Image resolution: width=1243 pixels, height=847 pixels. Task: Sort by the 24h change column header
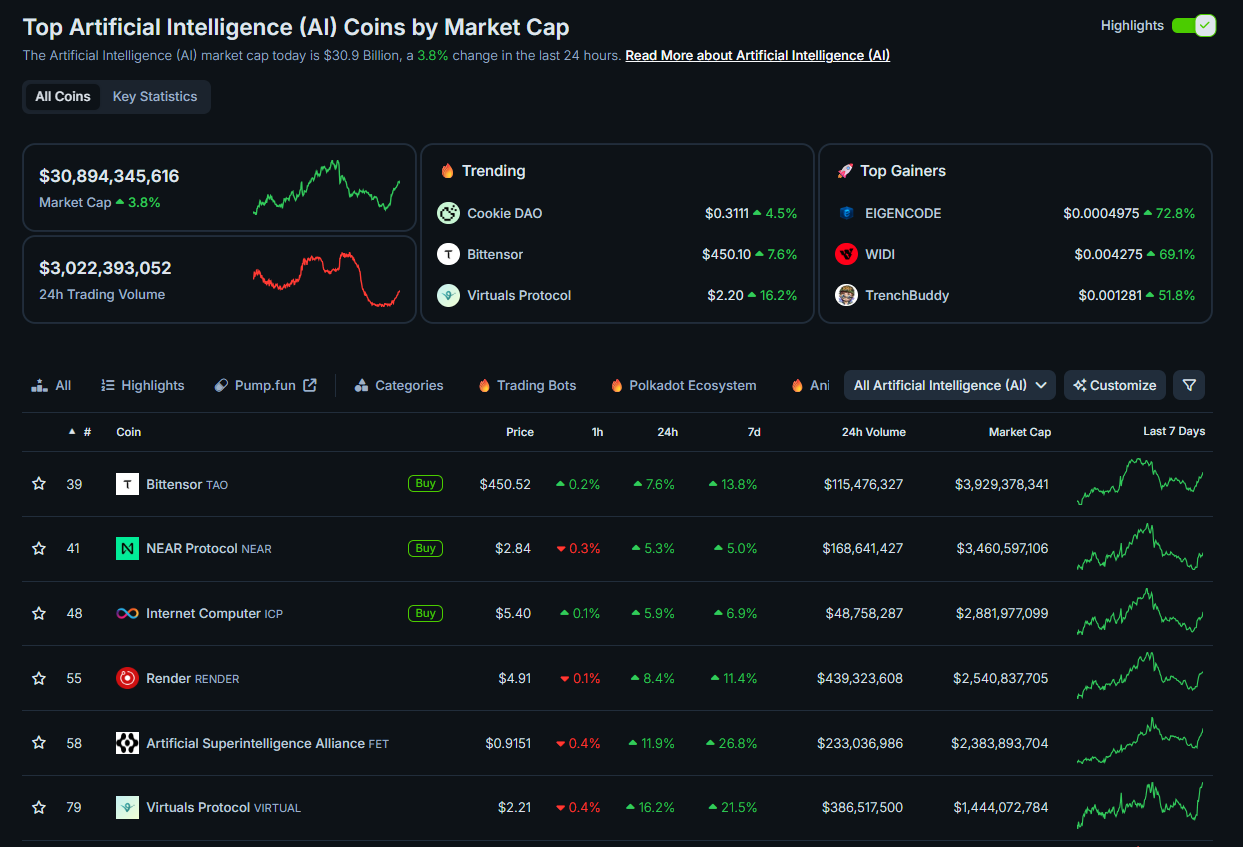[668, 432]
